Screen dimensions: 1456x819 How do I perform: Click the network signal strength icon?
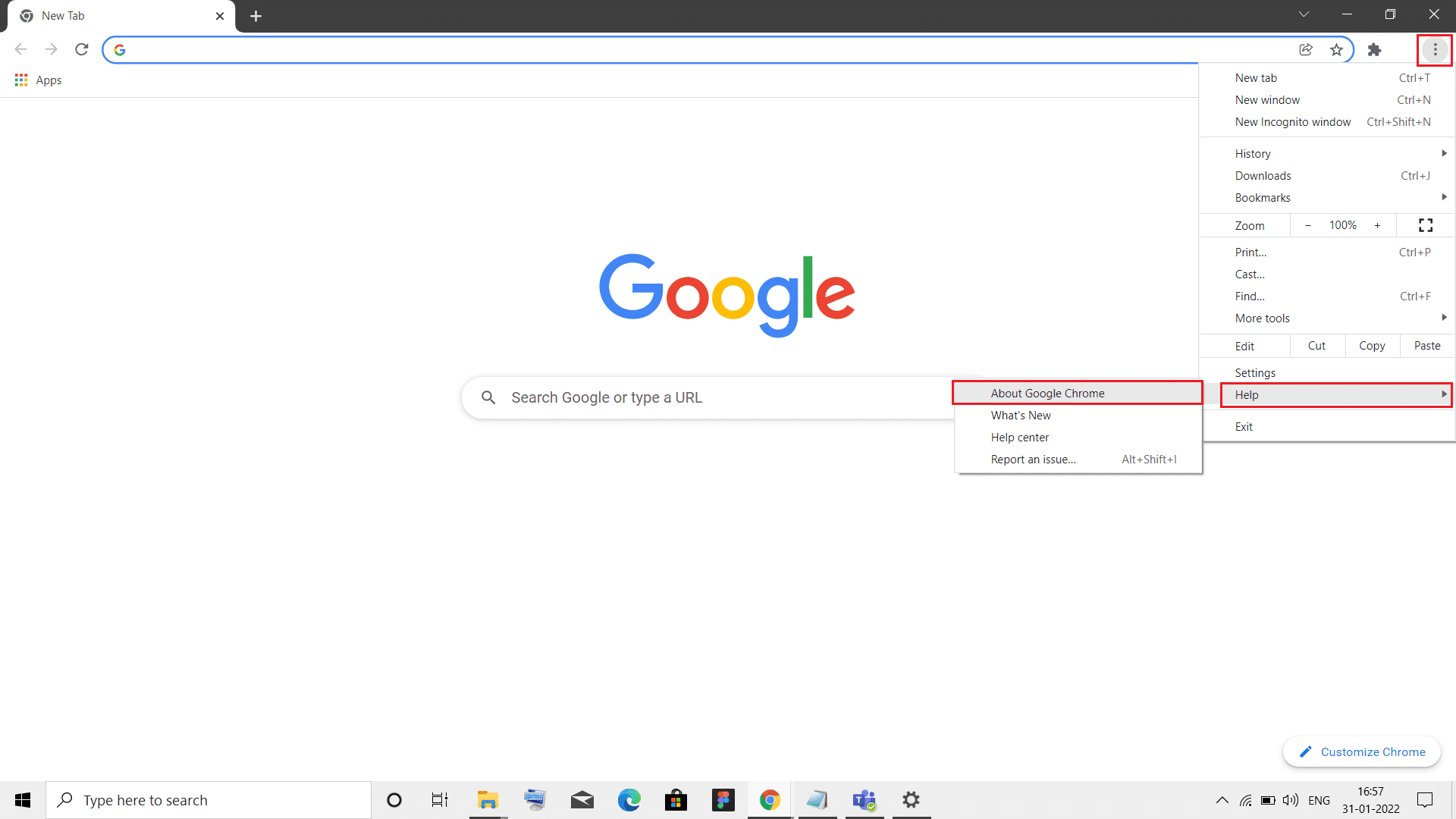point(1245,800)
